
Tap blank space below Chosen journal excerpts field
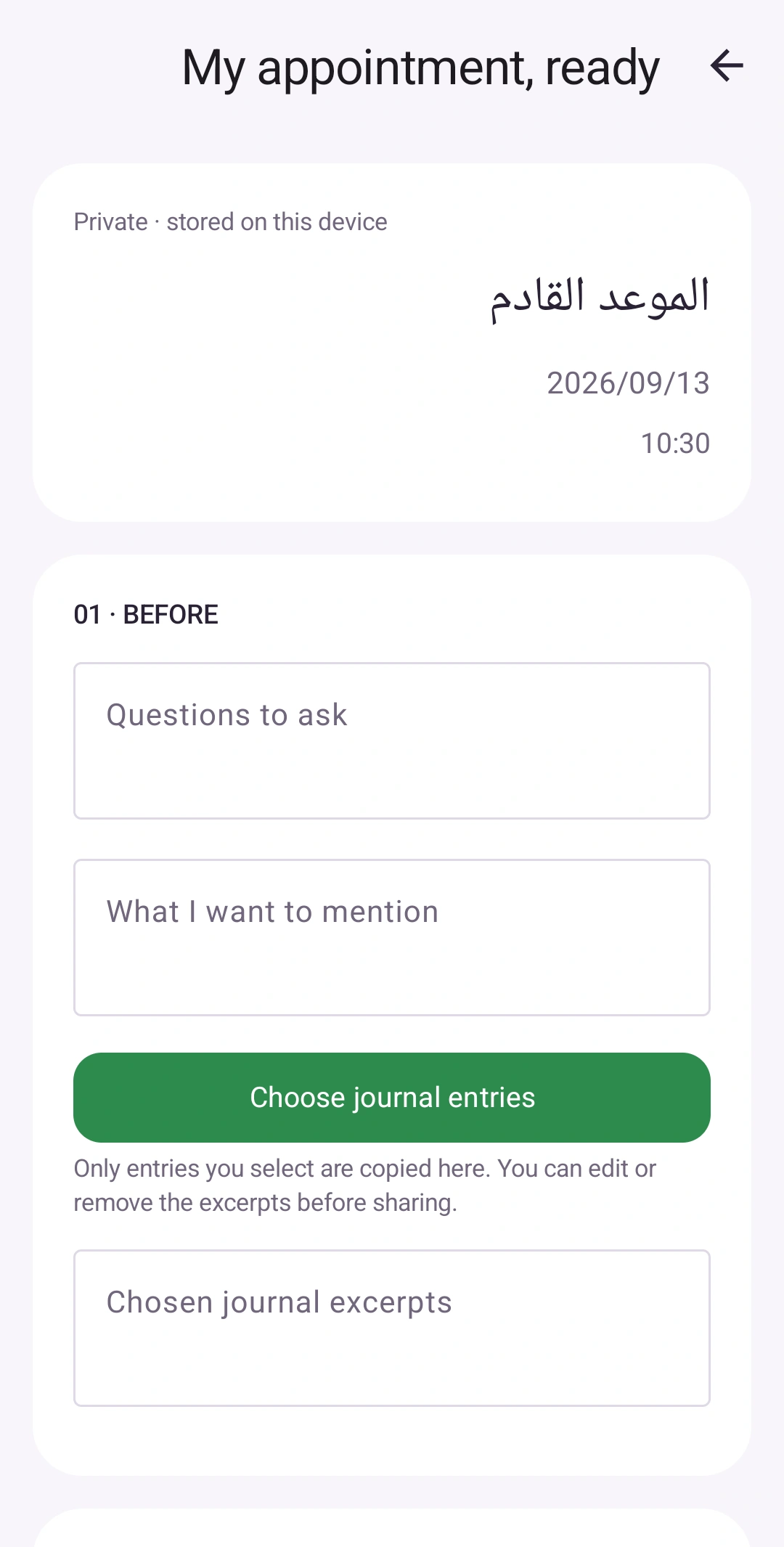coord(392,1440)
